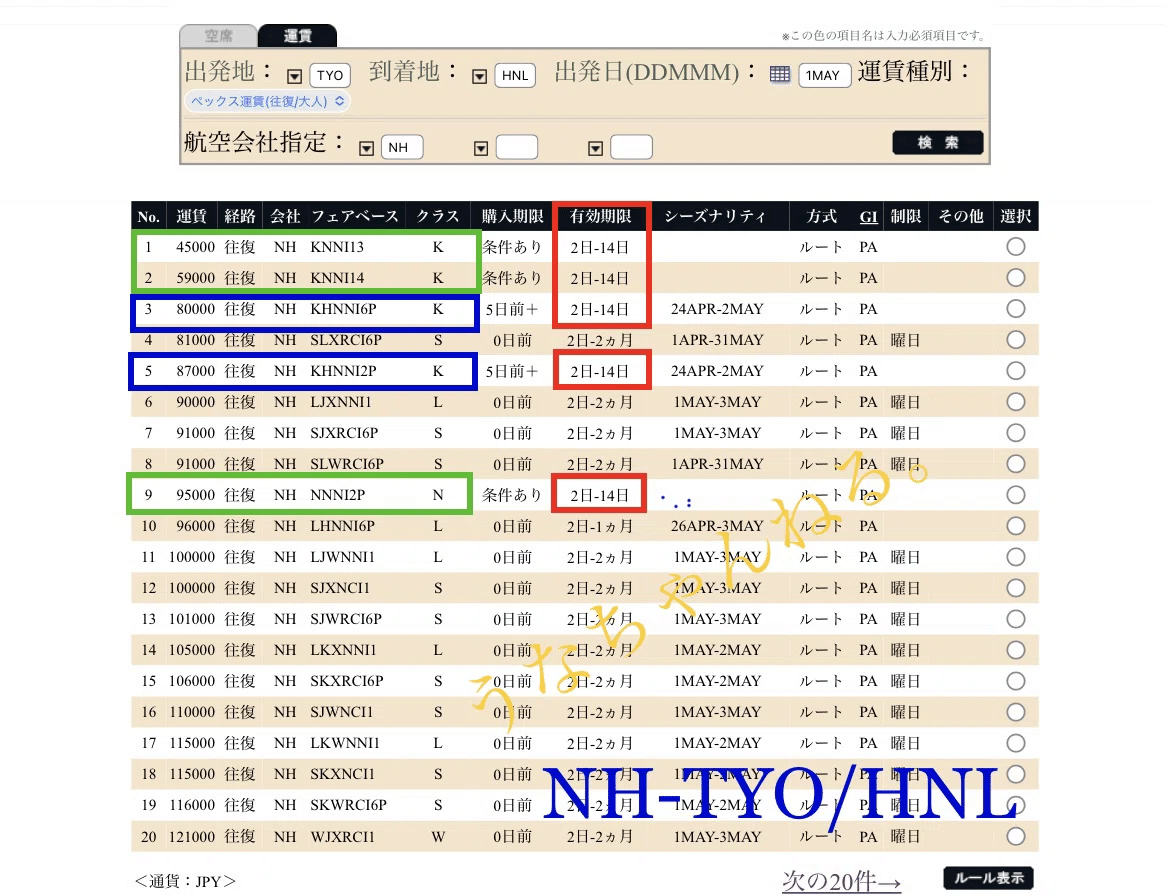This screenshot has height=895, width=1170.
Task: Select radio for fare KNNI13 row 1
Action: pyautogui.click(x=1016, y=247)
